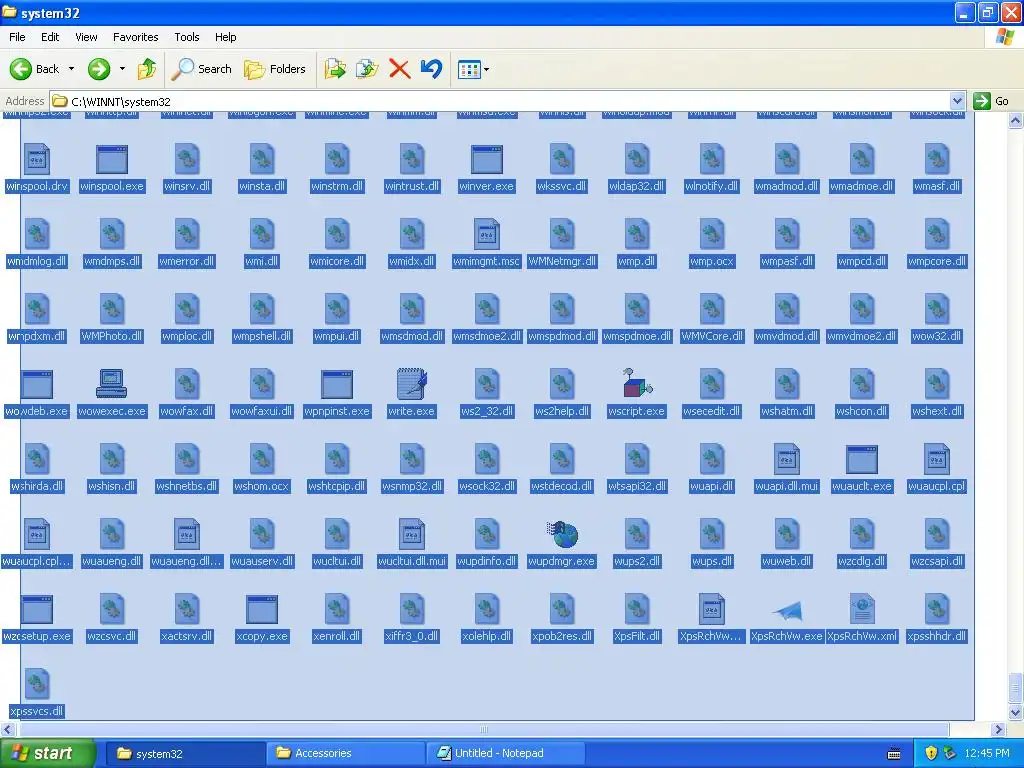
Task: Click into the Address path field
Action: pos(500,101)
